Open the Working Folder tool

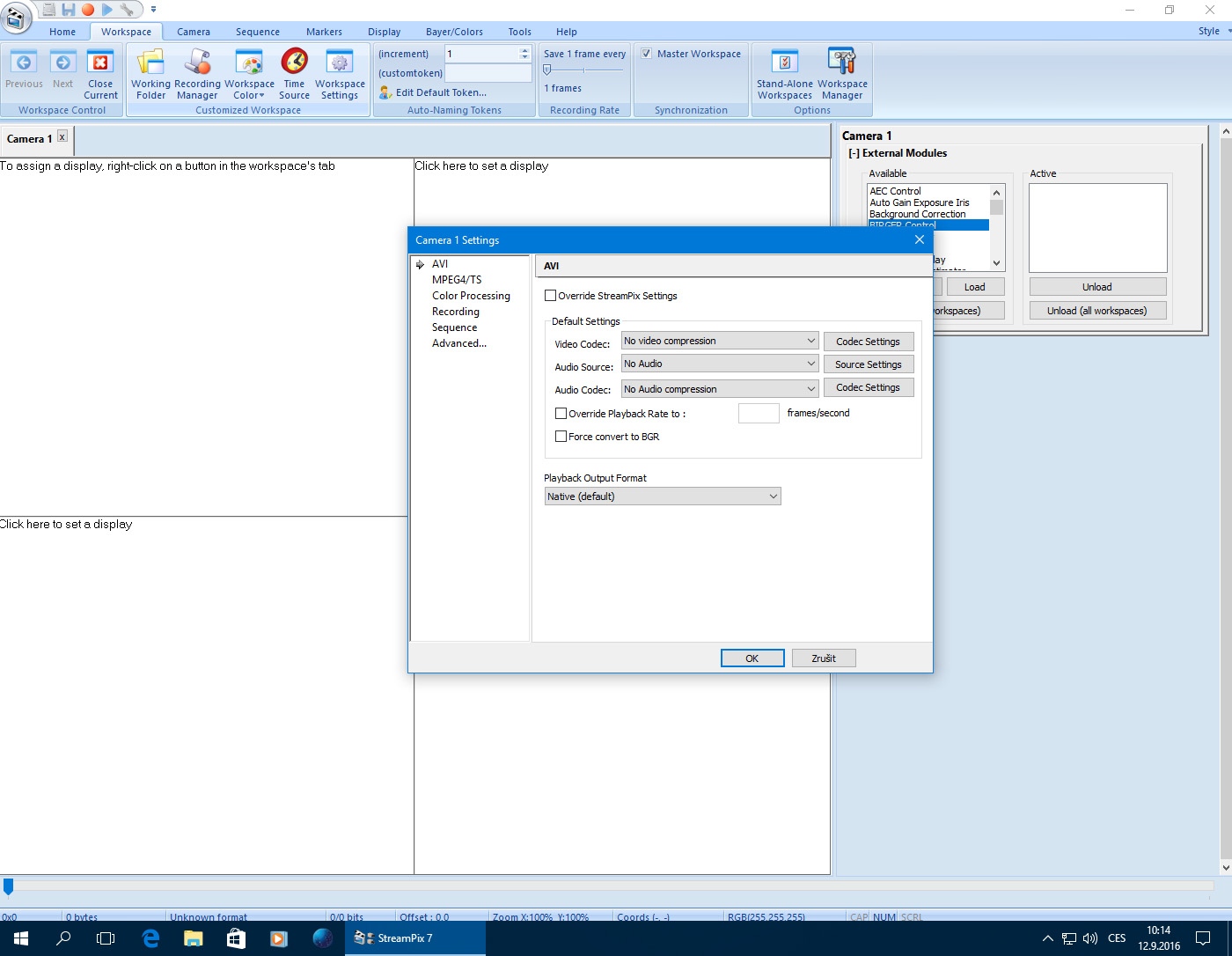pos(151,74)
